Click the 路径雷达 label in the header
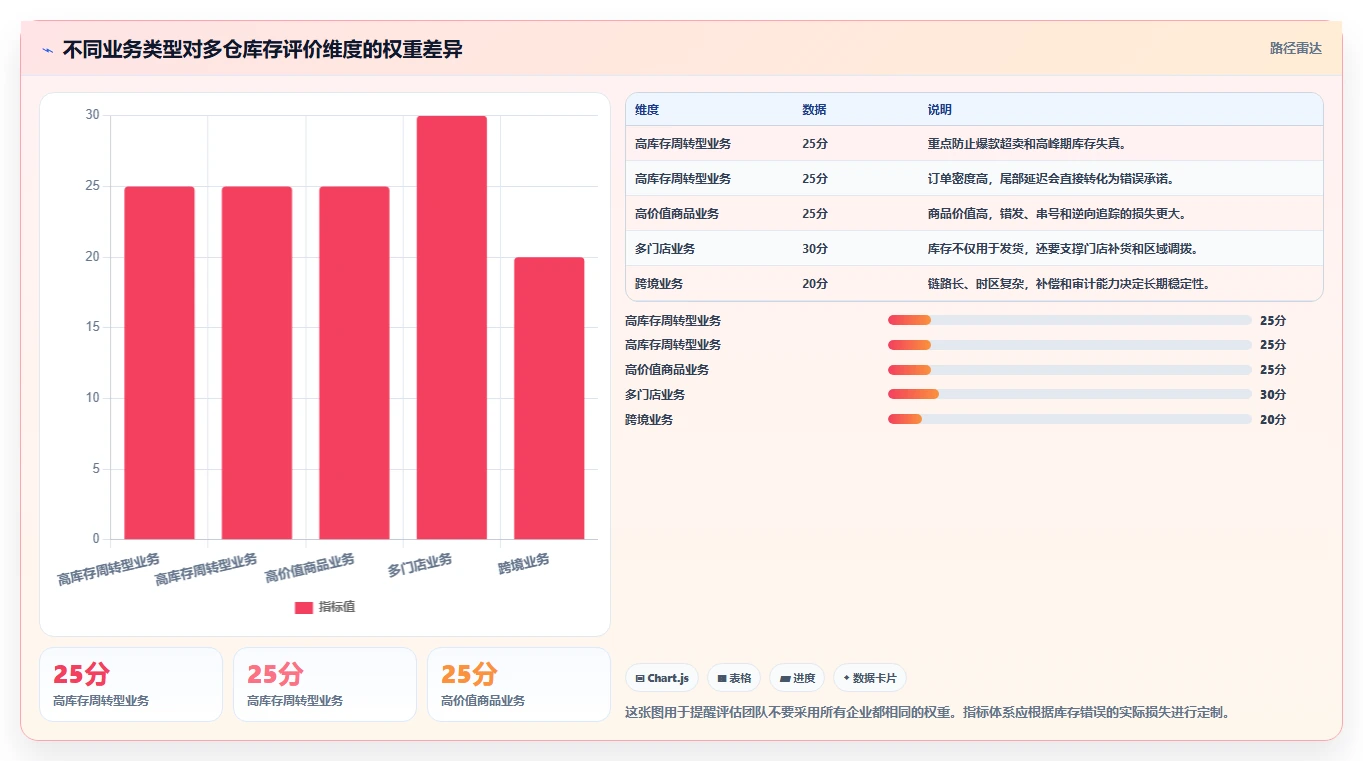The width and height of the screenshot is (1363, 761). click(x=1296, y=48)
